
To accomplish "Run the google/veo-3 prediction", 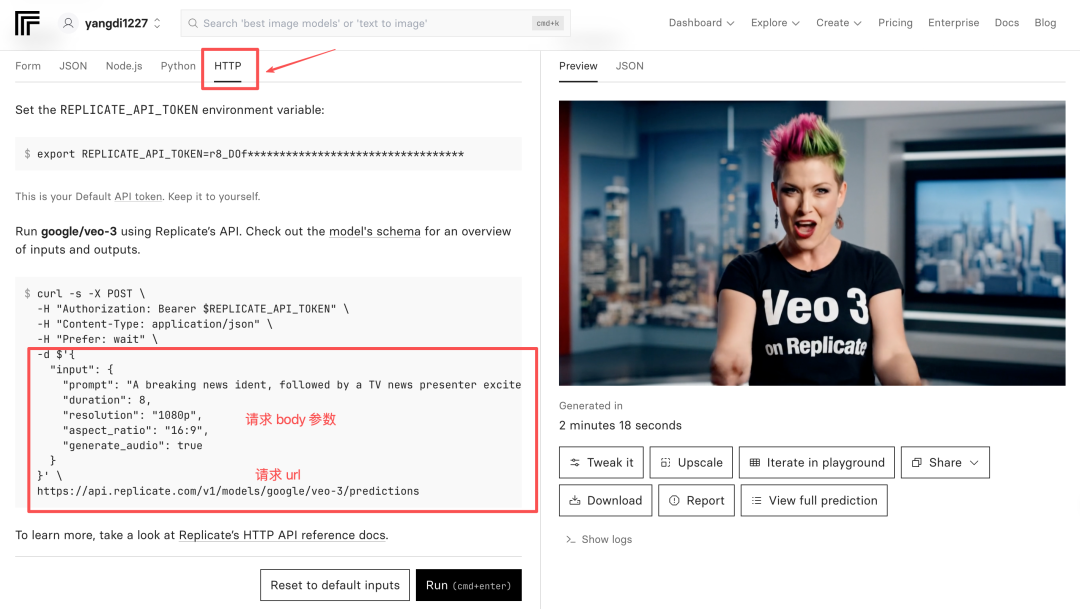I will pos(468,584).
